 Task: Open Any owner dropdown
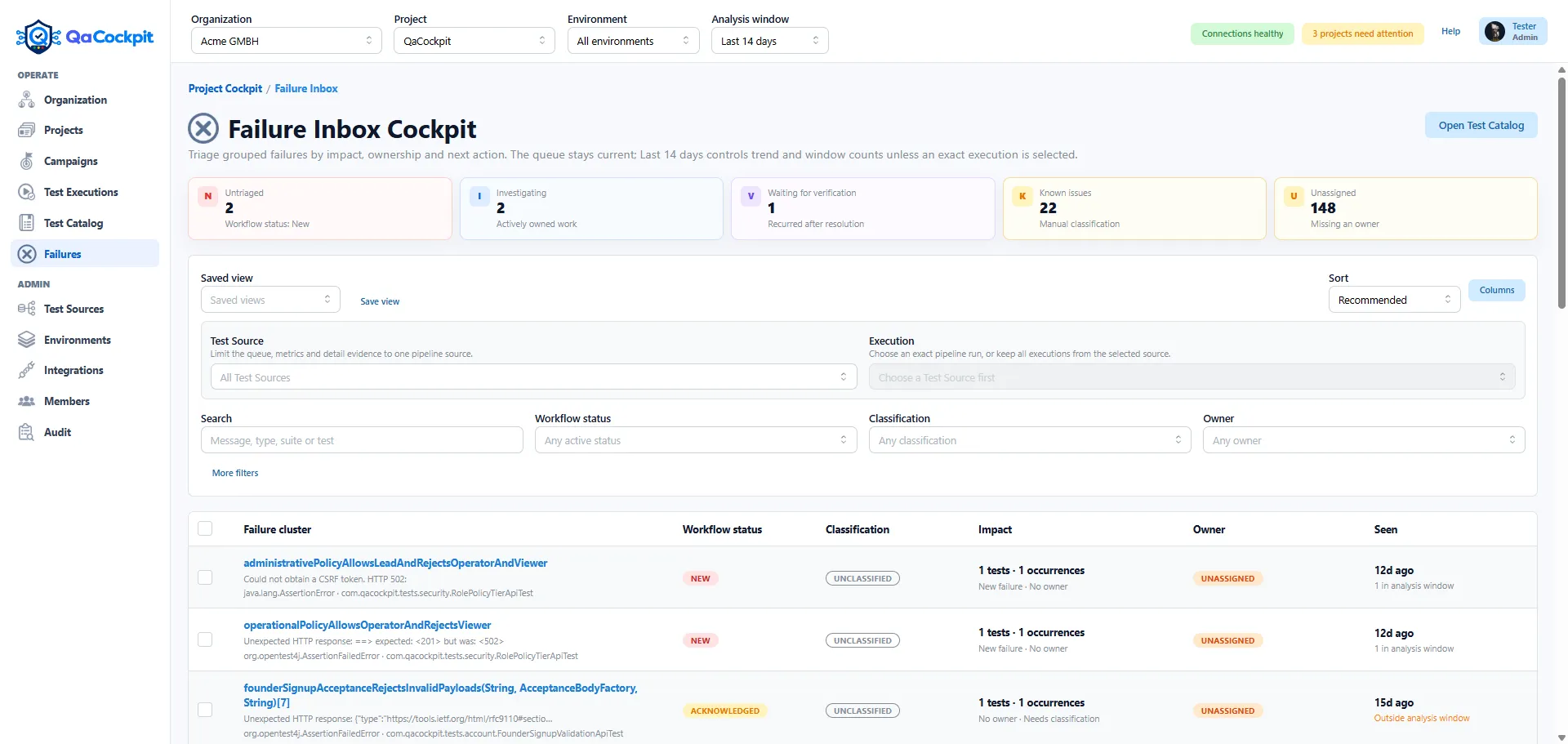(1364, 440)
